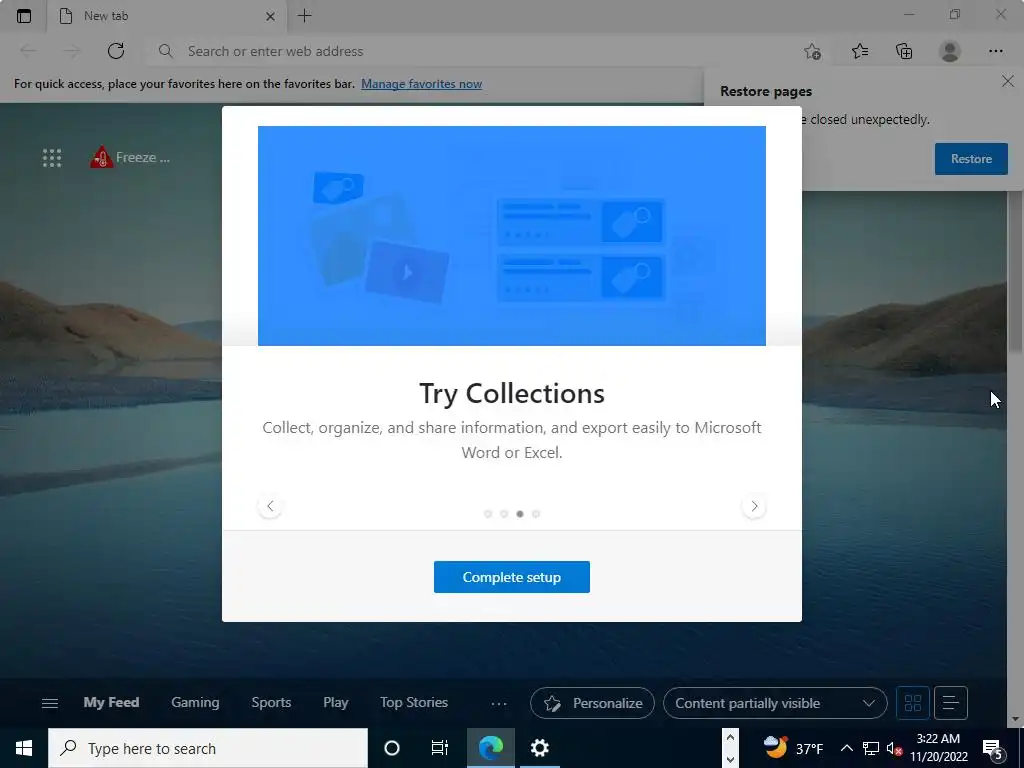The image size is (1024, 768).
Task: Show hidden system tray icons
Action: click(x=846, y=748)
